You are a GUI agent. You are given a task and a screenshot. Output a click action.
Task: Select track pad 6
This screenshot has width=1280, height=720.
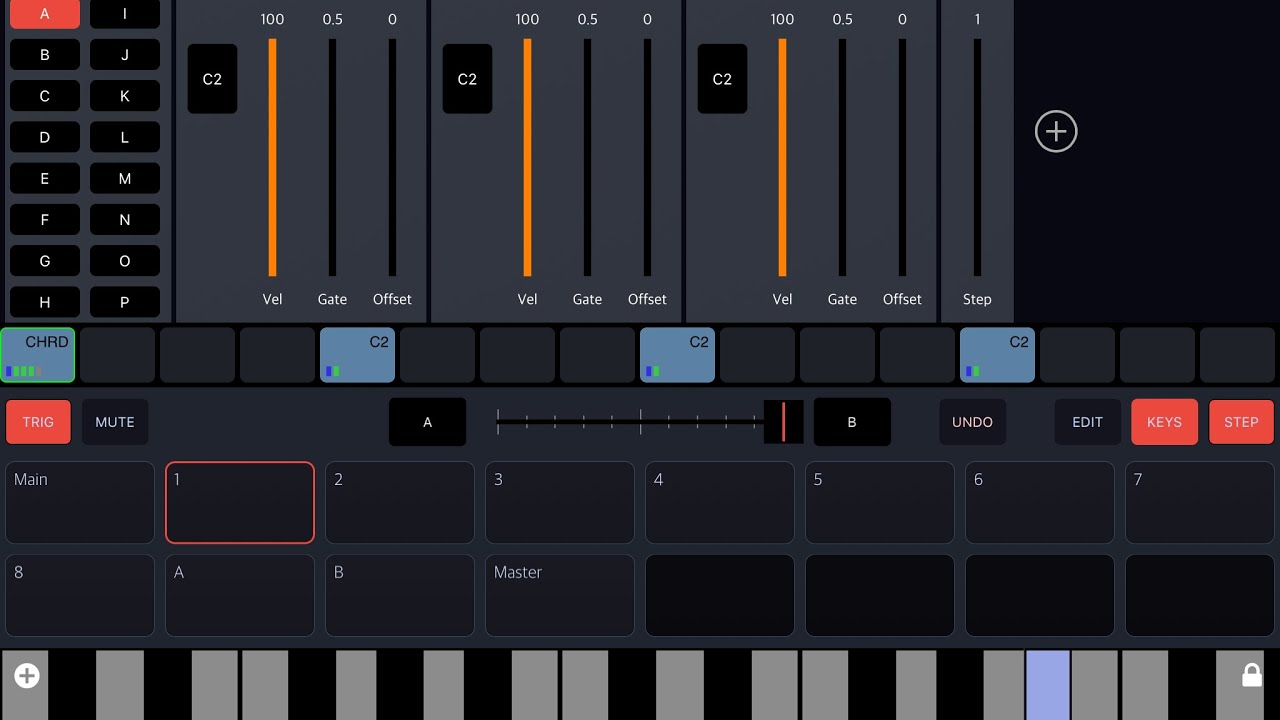1040,503
